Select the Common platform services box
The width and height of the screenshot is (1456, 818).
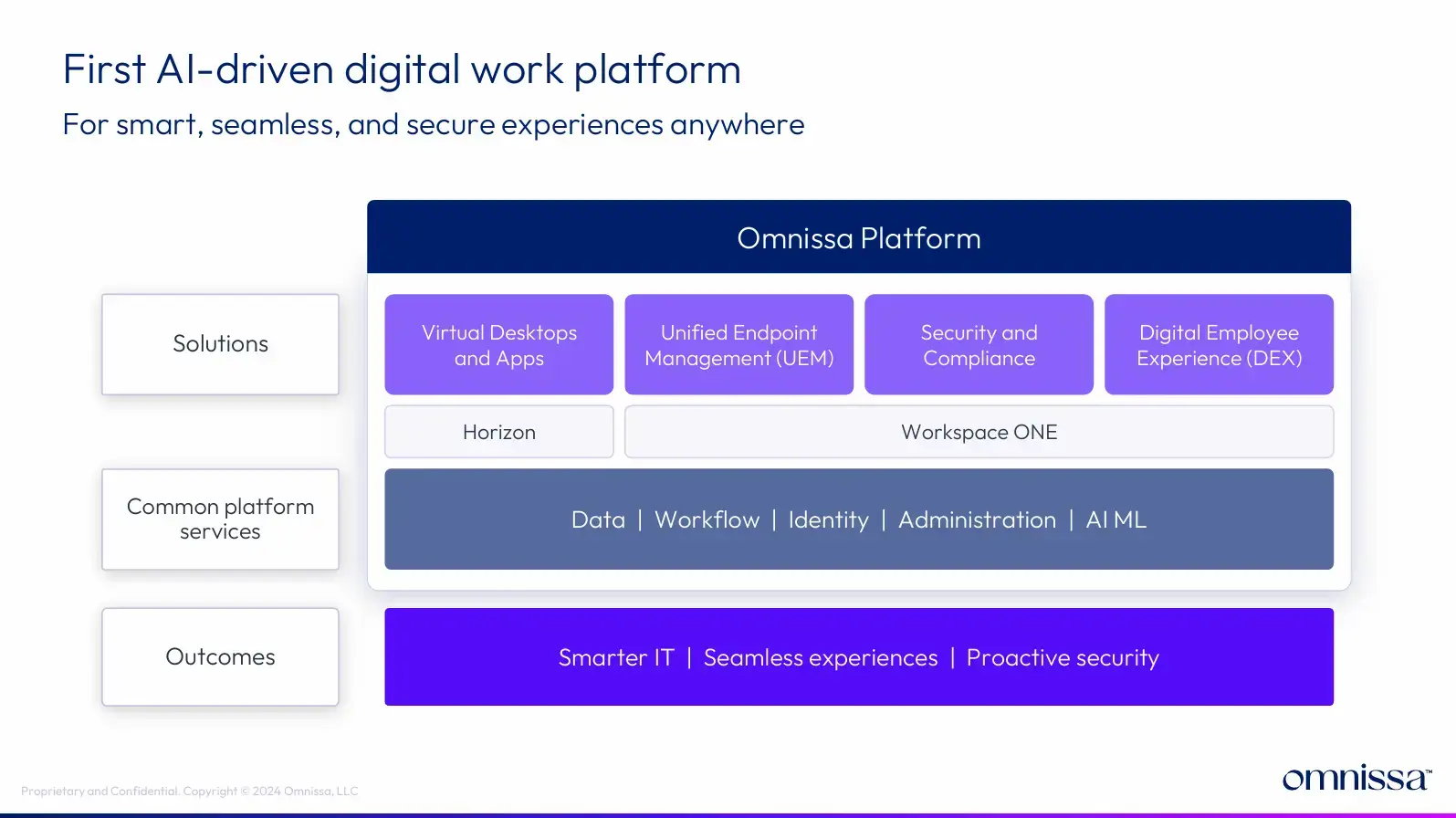[x=220, y=519]
